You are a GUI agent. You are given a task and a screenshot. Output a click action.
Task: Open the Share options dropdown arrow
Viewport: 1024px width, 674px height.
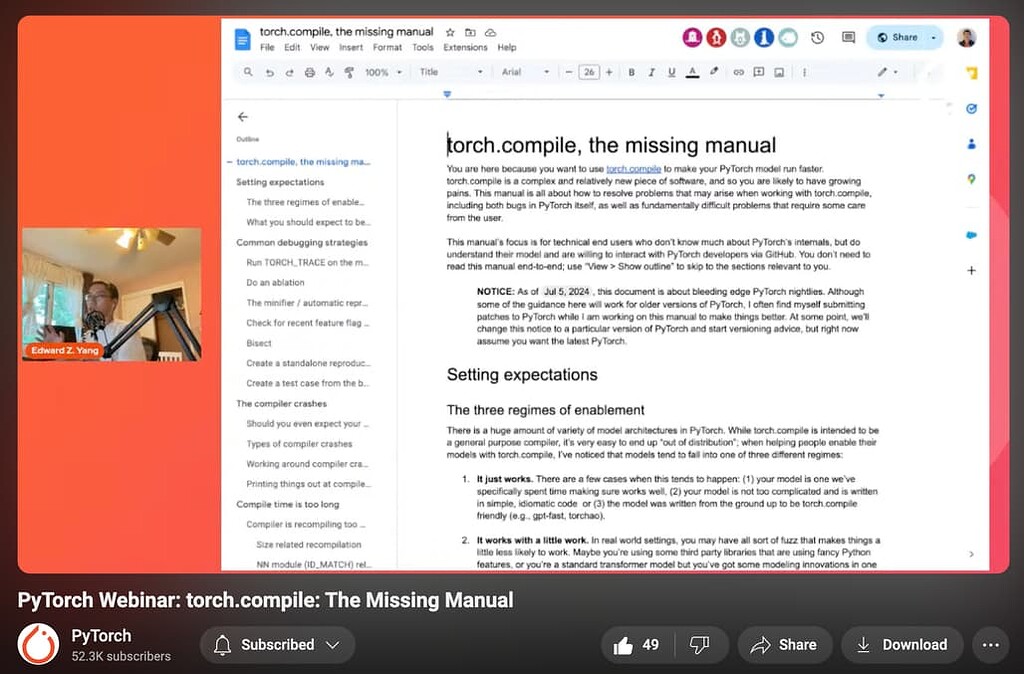934,38
